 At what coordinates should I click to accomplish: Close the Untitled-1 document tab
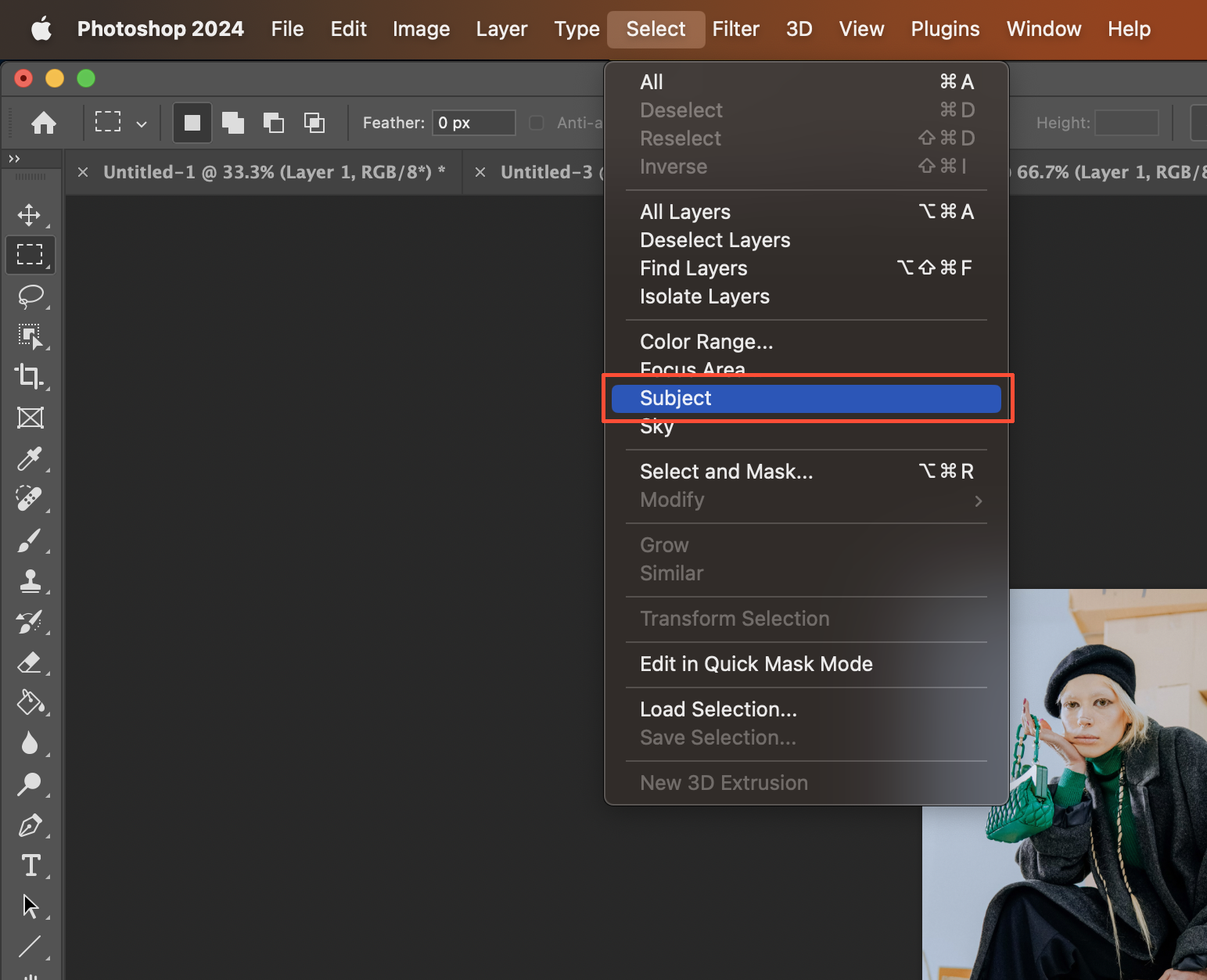[83, 172]
